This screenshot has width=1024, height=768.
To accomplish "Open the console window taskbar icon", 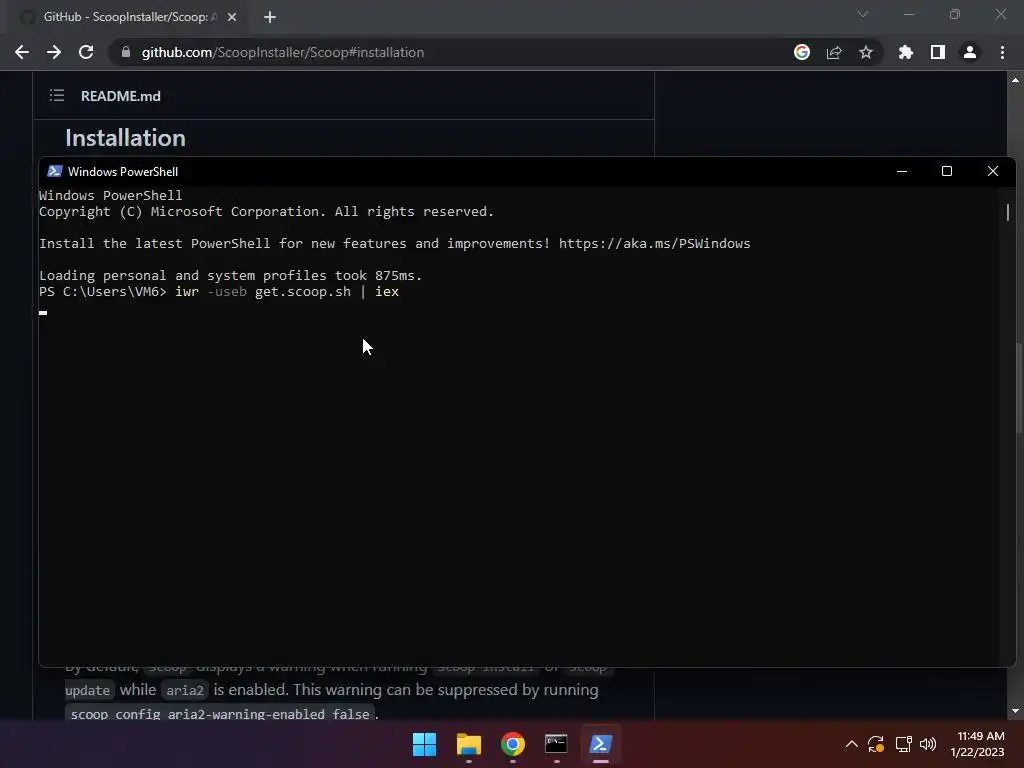I will pos(556,744).
